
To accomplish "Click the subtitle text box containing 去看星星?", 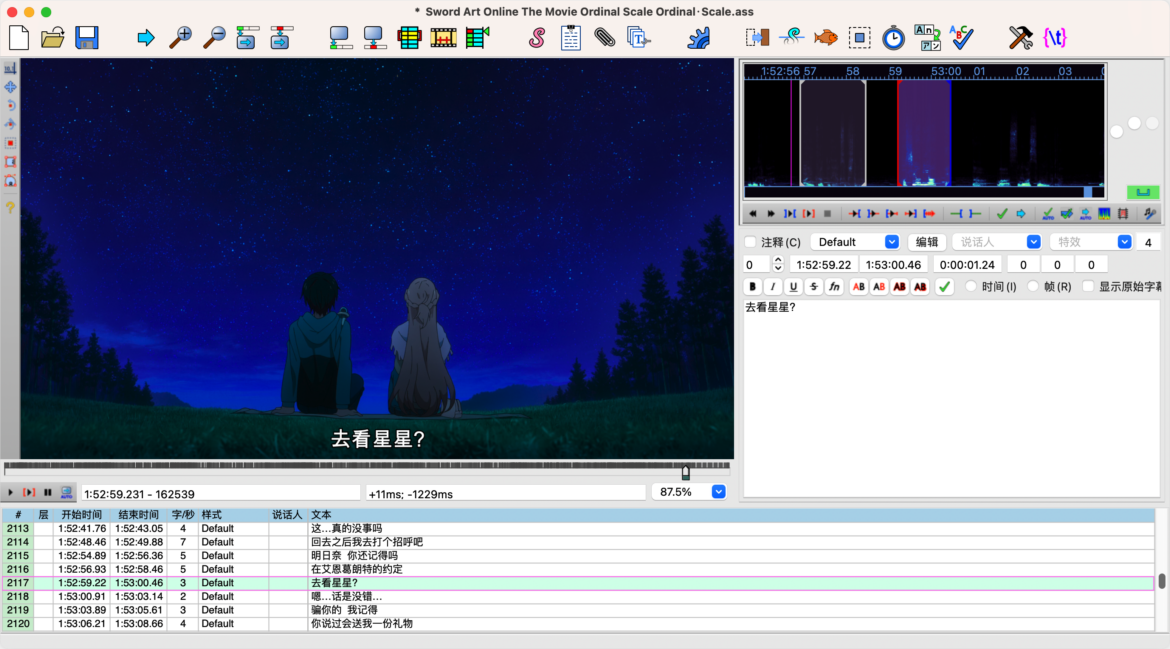I will 951,398.
